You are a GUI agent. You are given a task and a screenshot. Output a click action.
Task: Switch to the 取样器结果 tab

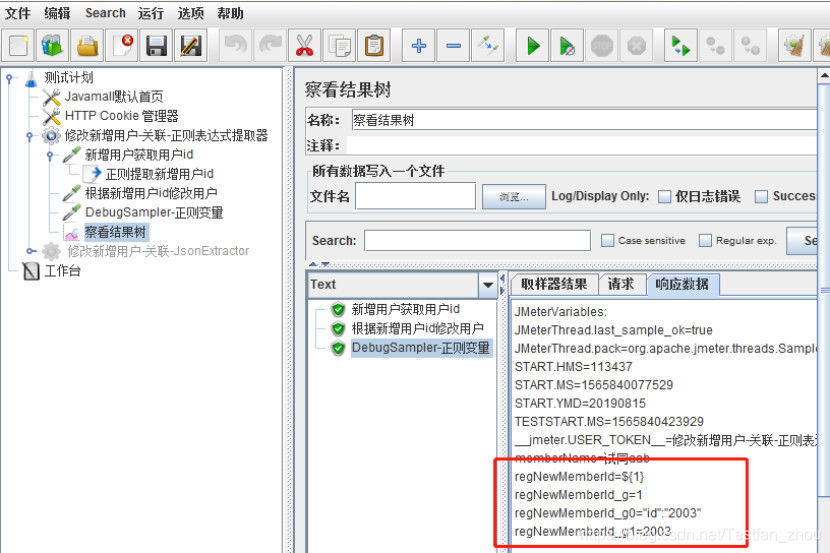click(x=554, y=284)
